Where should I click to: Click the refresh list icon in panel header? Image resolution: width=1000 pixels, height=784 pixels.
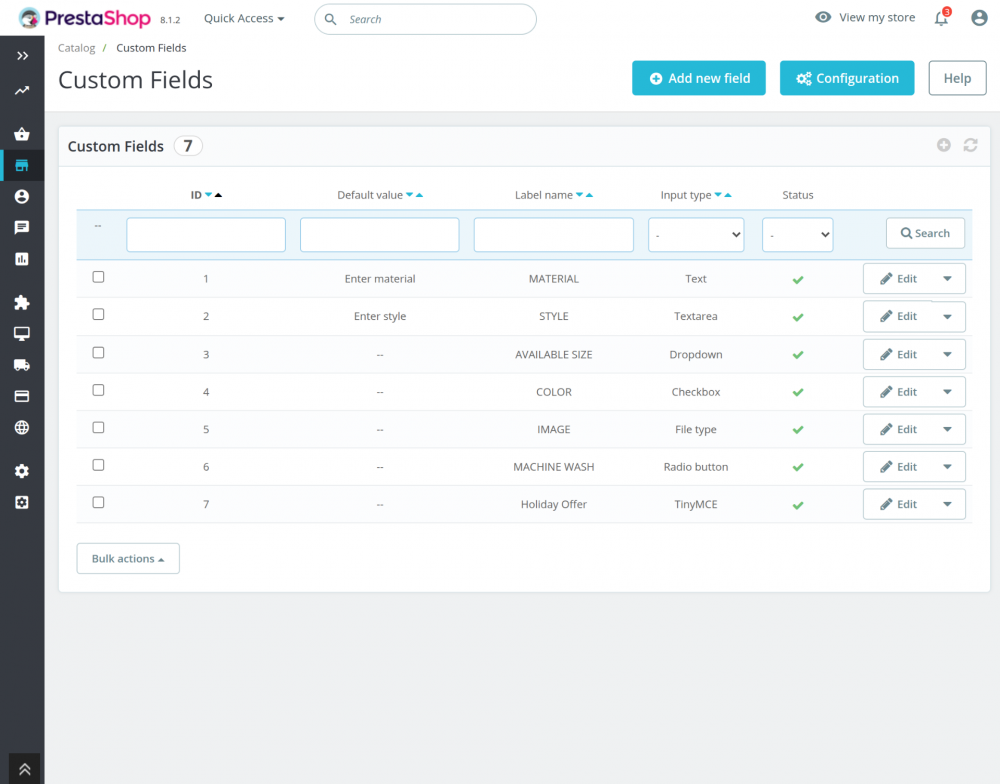click(x=971, y=145)
